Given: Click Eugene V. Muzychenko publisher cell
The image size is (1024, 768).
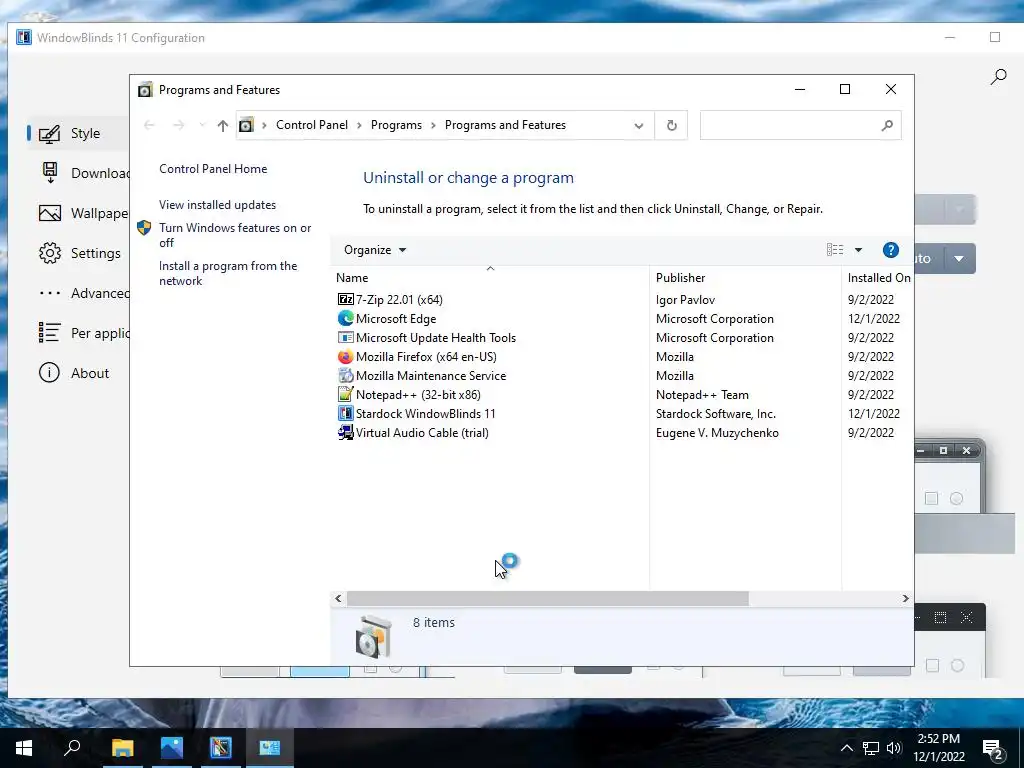Looking at the screenshot, I should (x=717, y=432).
